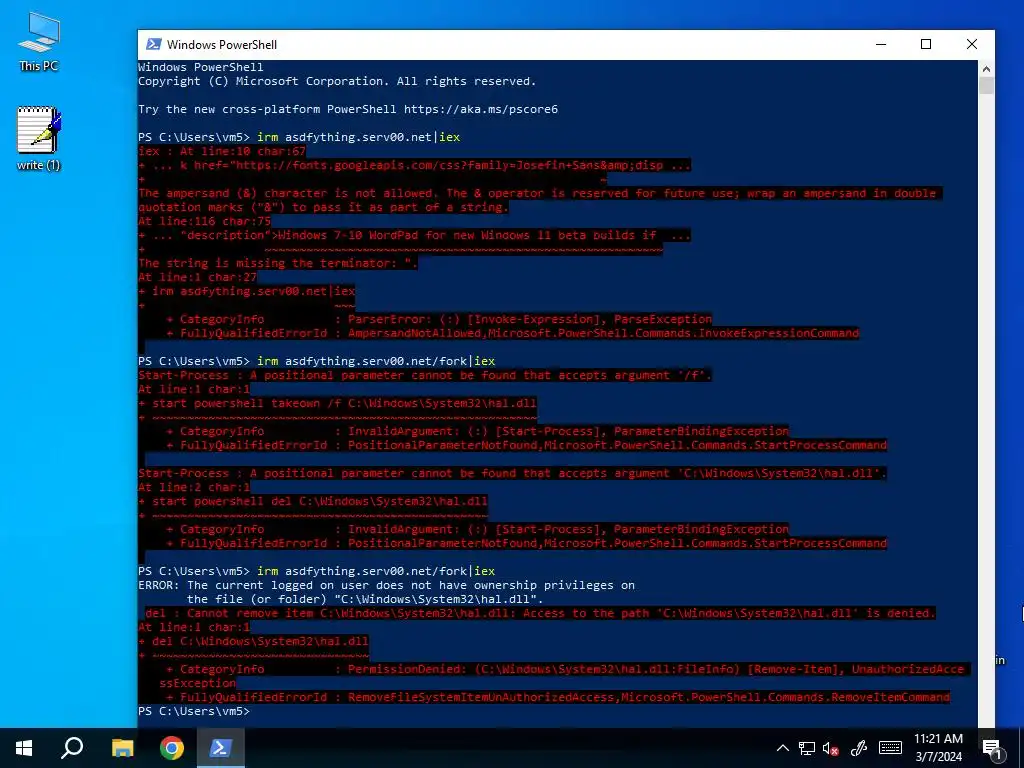Viewport: 1024px width, 768px height.
Task: Click 'RemoveFileSystemItemUnAuthorizedAccess' error id line
Action: pyautogui.click(x=558, y=697)
